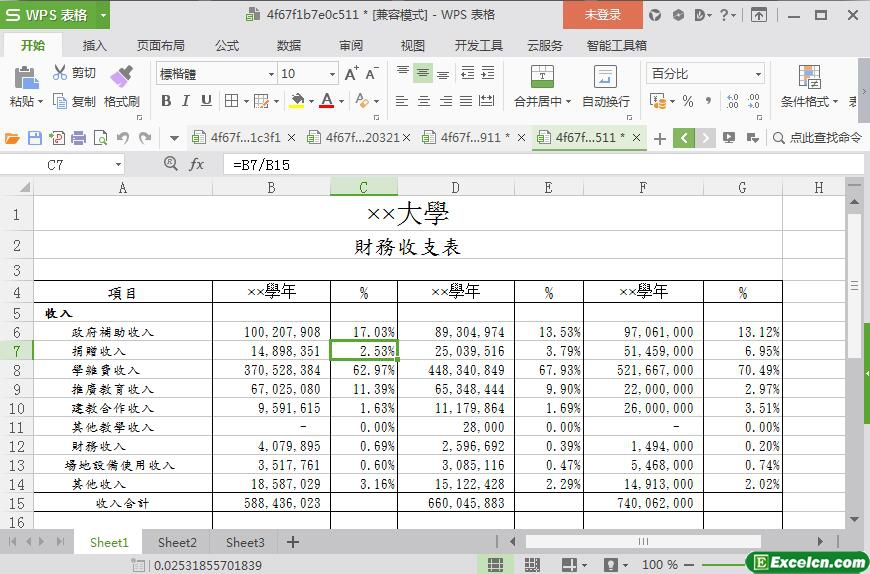Switch to Sheet3 tab
The image size is (870, 574).
245,542
